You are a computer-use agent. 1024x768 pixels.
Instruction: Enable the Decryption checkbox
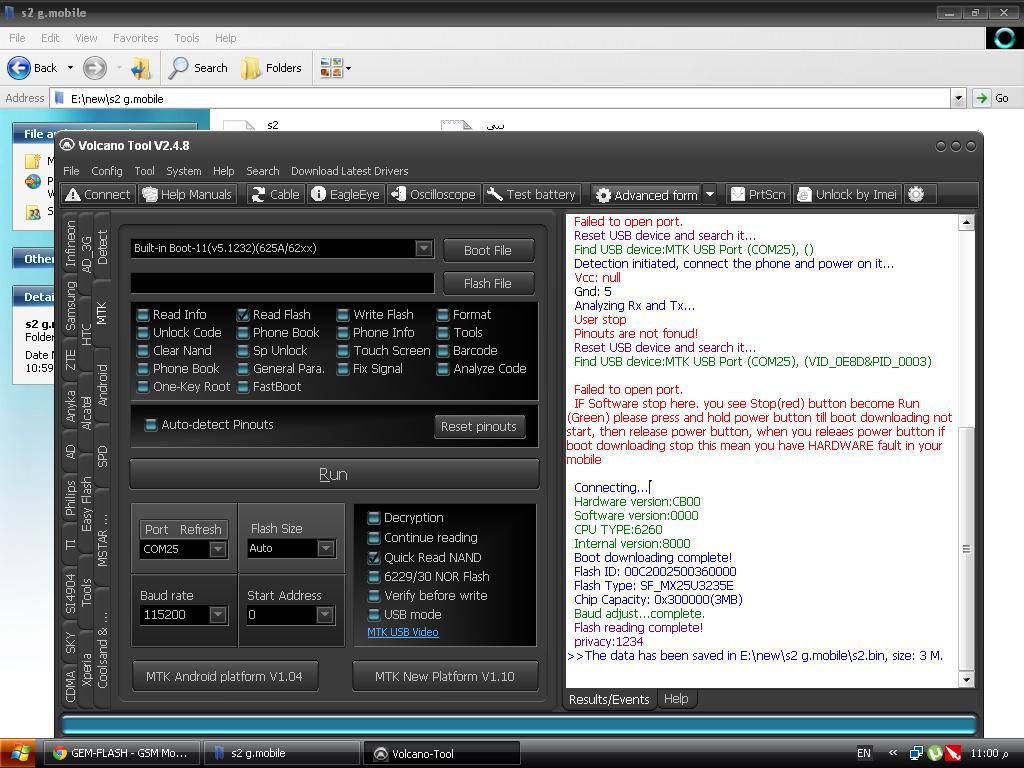point(374,518)
